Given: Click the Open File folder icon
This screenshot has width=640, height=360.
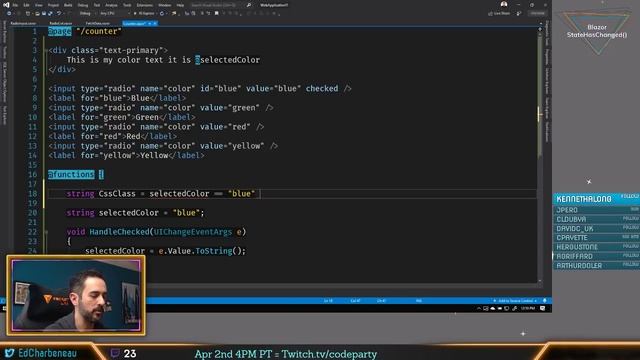Looking at the screenshot, I should coord(38,13).
